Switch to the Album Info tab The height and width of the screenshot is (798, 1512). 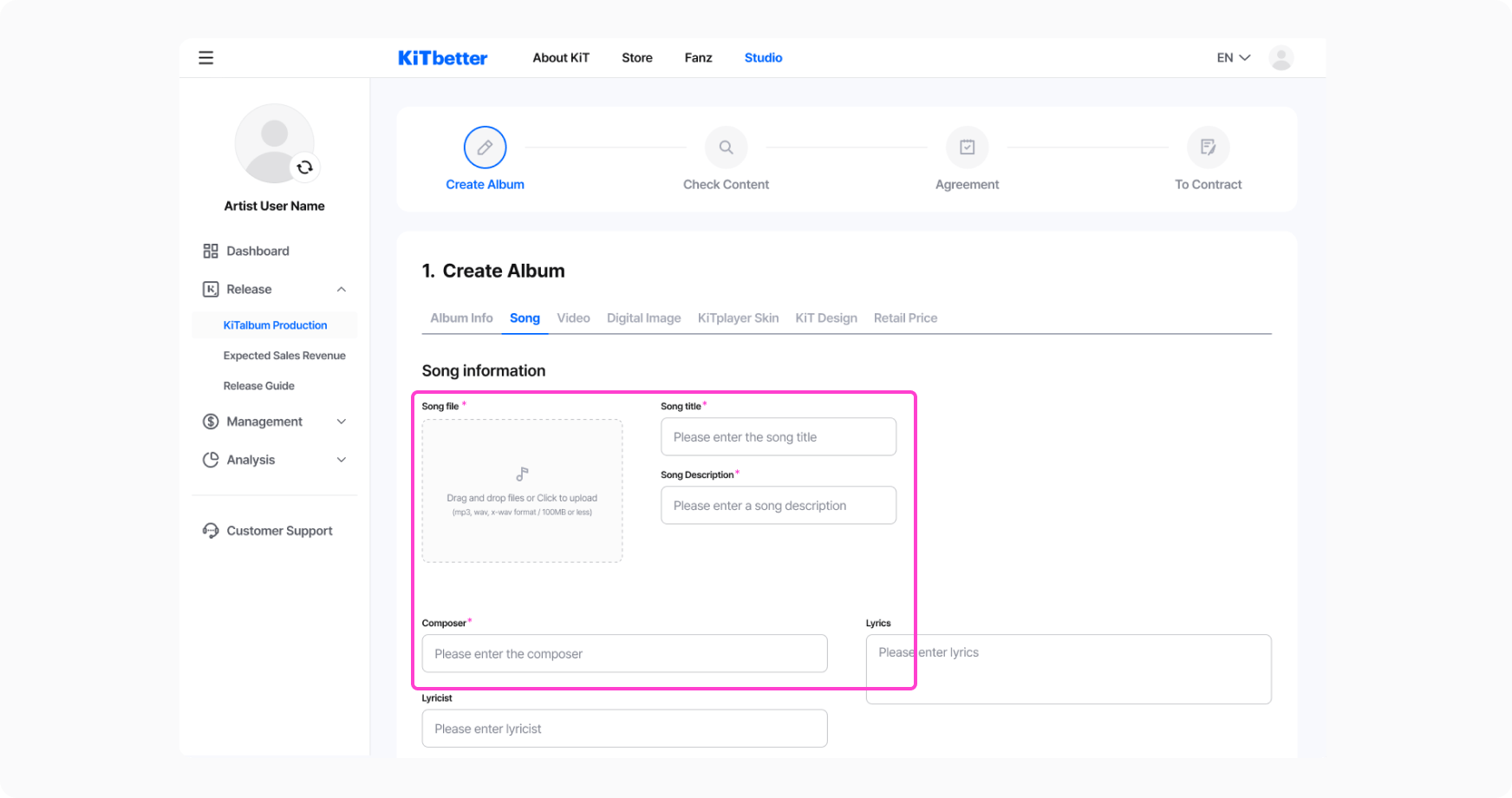point(461,318)
